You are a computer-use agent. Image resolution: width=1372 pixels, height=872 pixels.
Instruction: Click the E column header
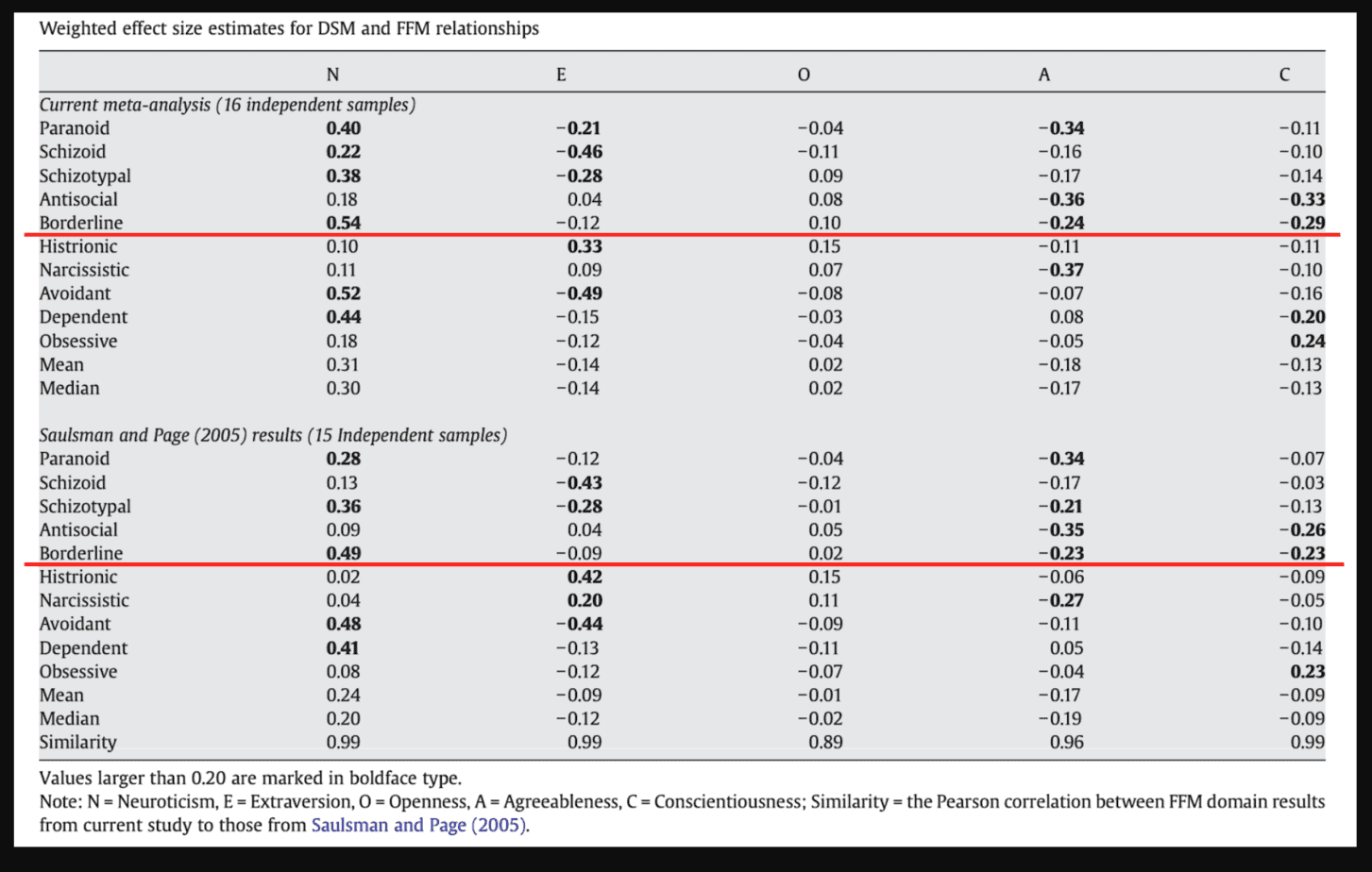point(561,75)
